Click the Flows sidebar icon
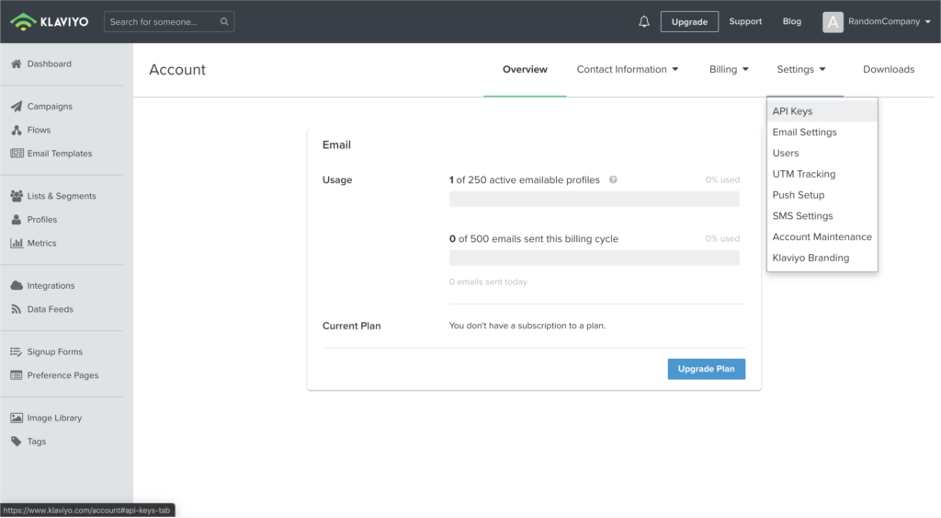 [16, 130]
